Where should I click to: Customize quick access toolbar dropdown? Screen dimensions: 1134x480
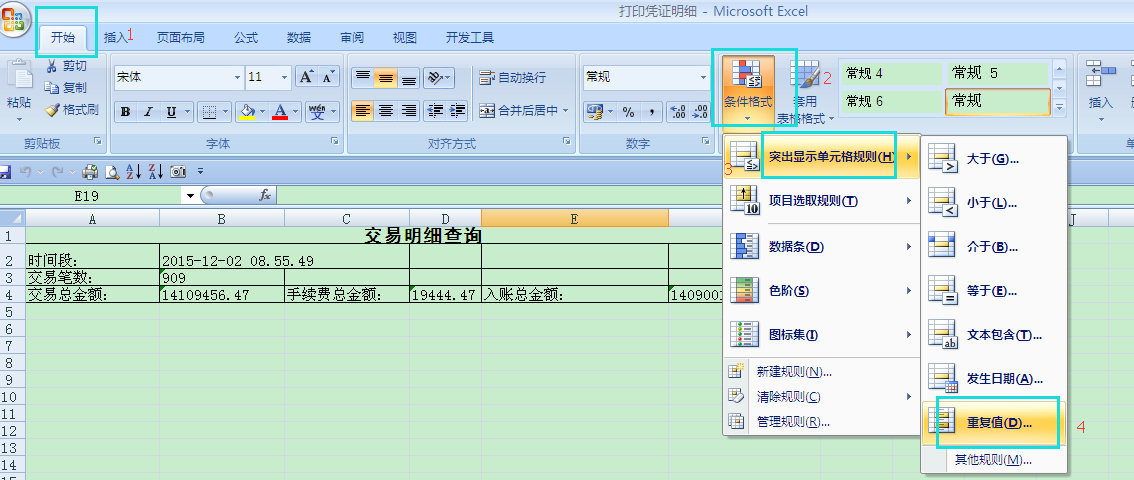point(200,172)
